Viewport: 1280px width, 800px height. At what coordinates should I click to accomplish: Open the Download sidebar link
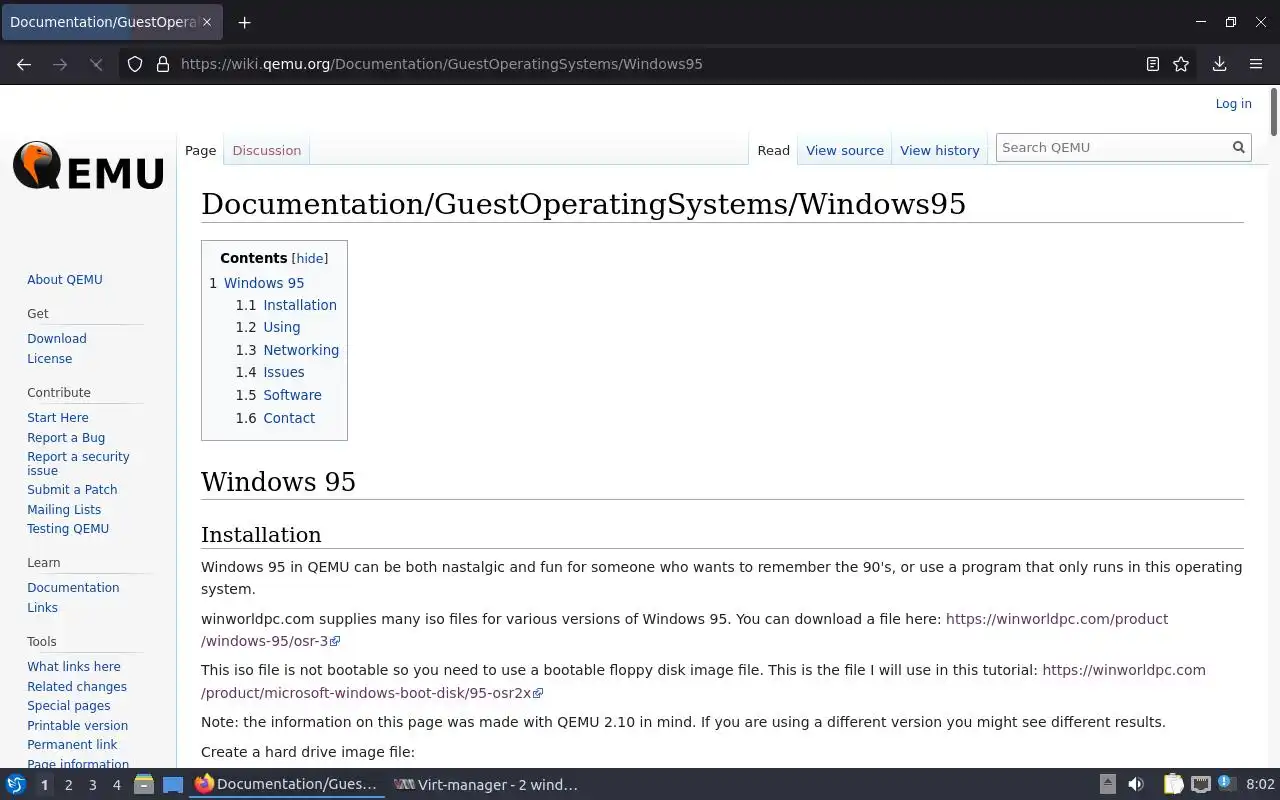coord(57,338)
